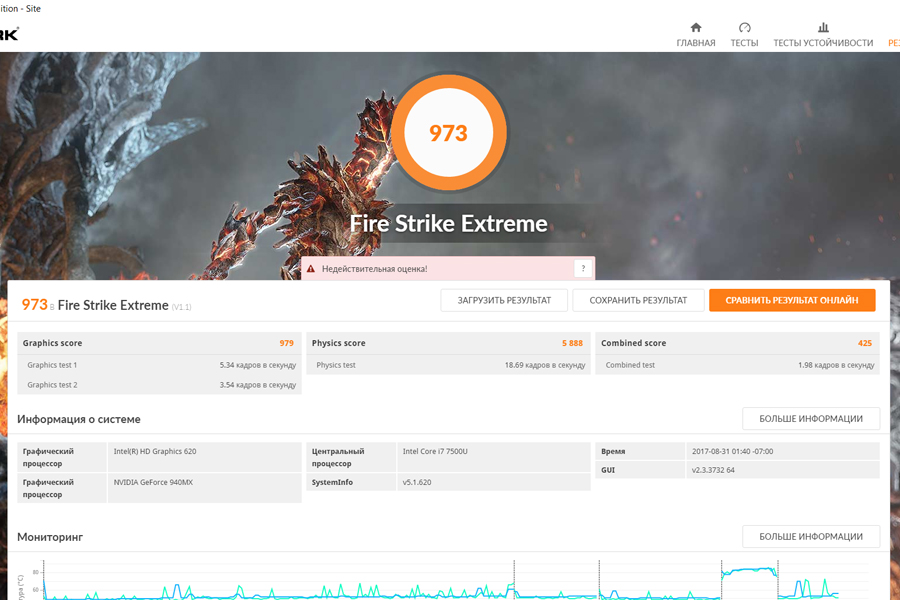Click the monitoring temperature graph
Image resolution: width=900 pixels, height=600 pixels.
click(x=448, y=580)
